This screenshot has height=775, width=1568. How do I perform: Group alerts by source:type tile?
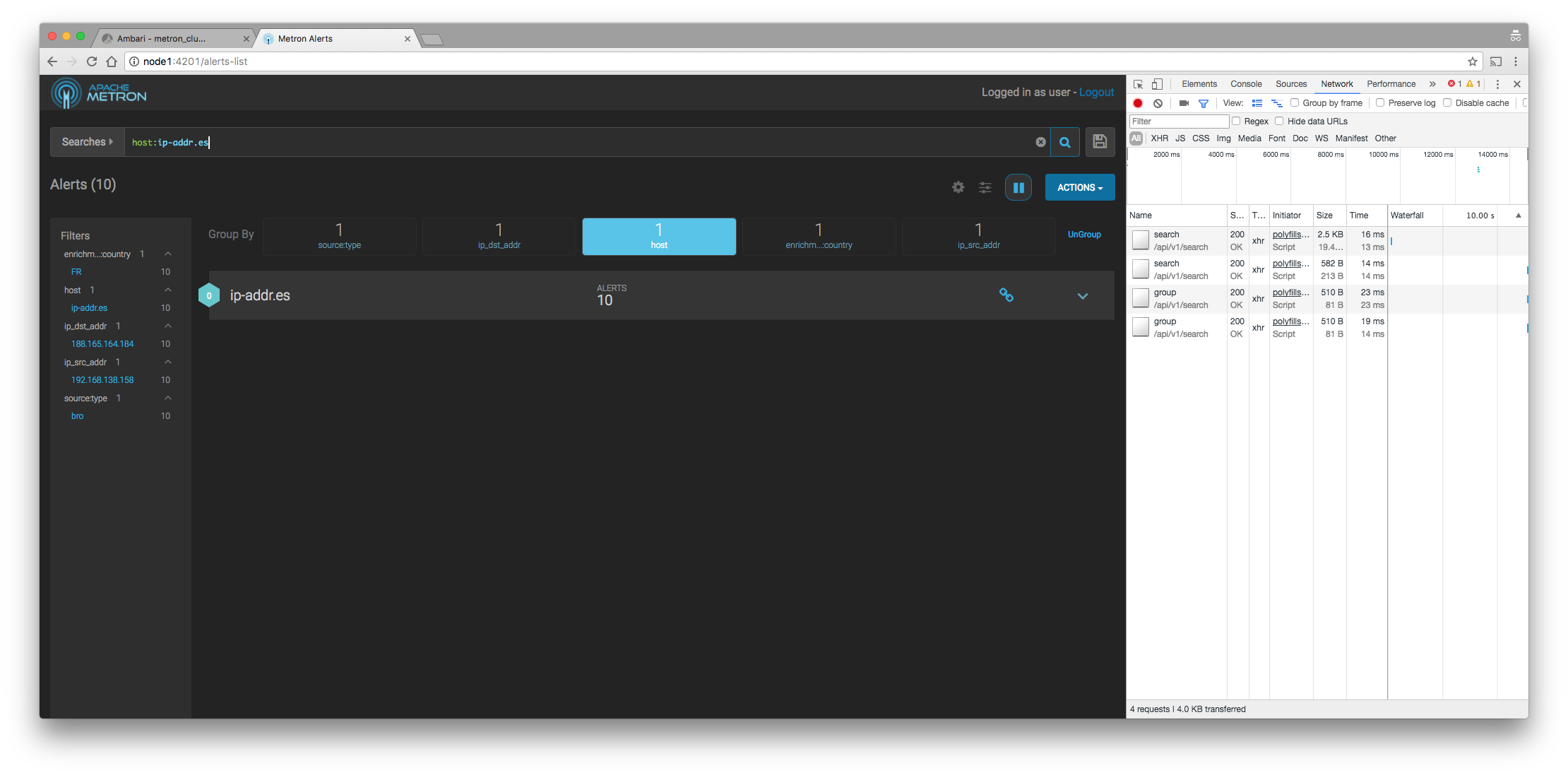339,236
